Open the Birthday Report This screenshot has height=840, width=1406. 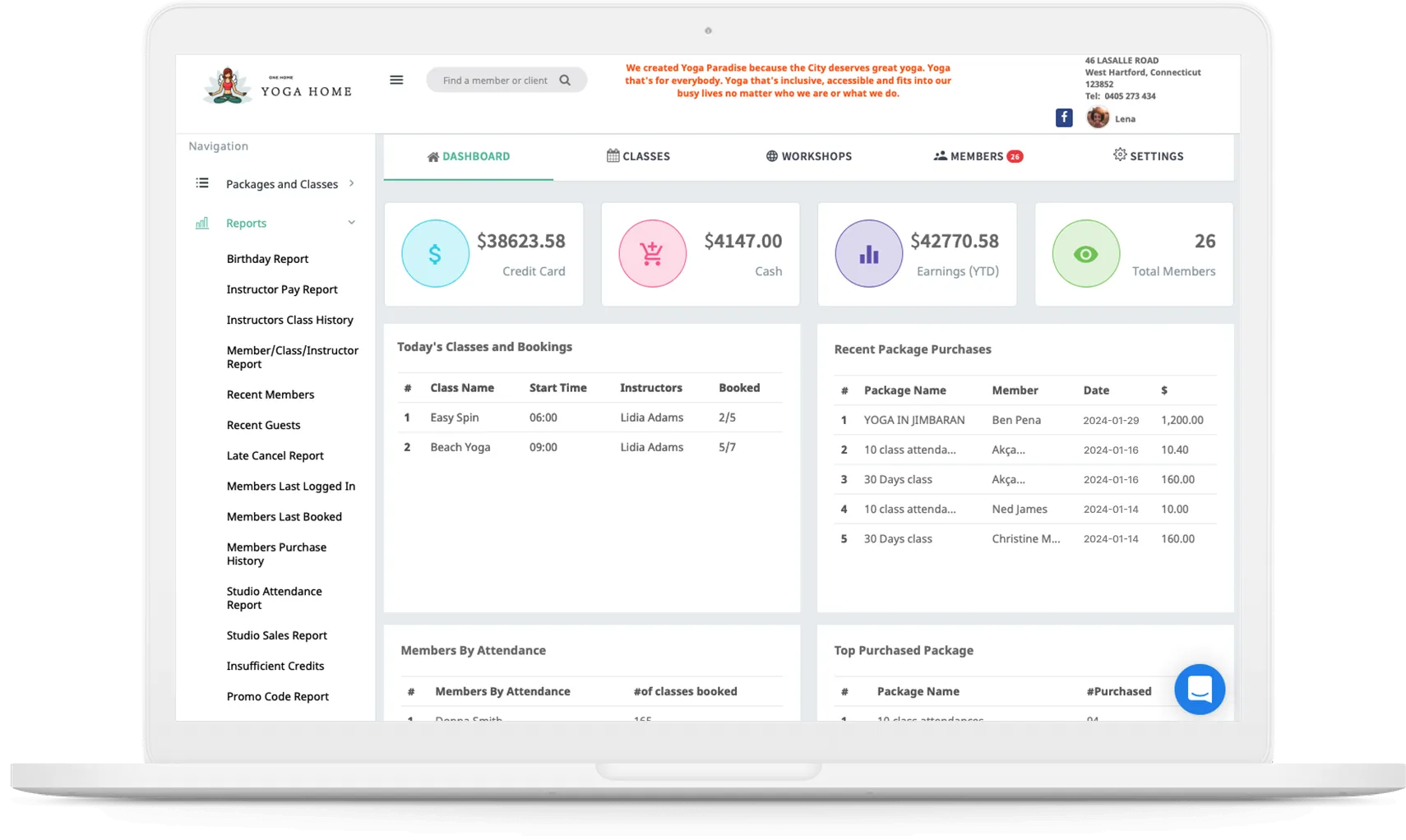[x=267, y=258]
